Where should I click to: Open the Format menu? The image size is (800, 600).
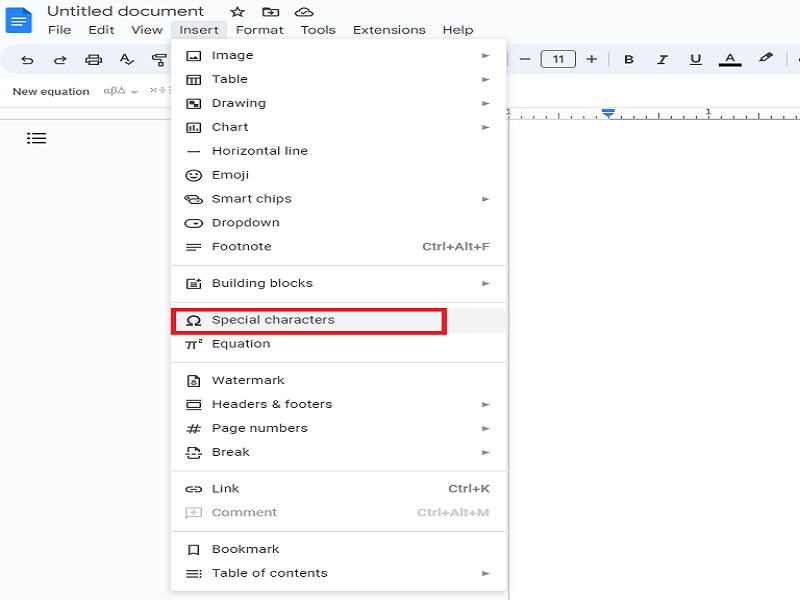259,29
